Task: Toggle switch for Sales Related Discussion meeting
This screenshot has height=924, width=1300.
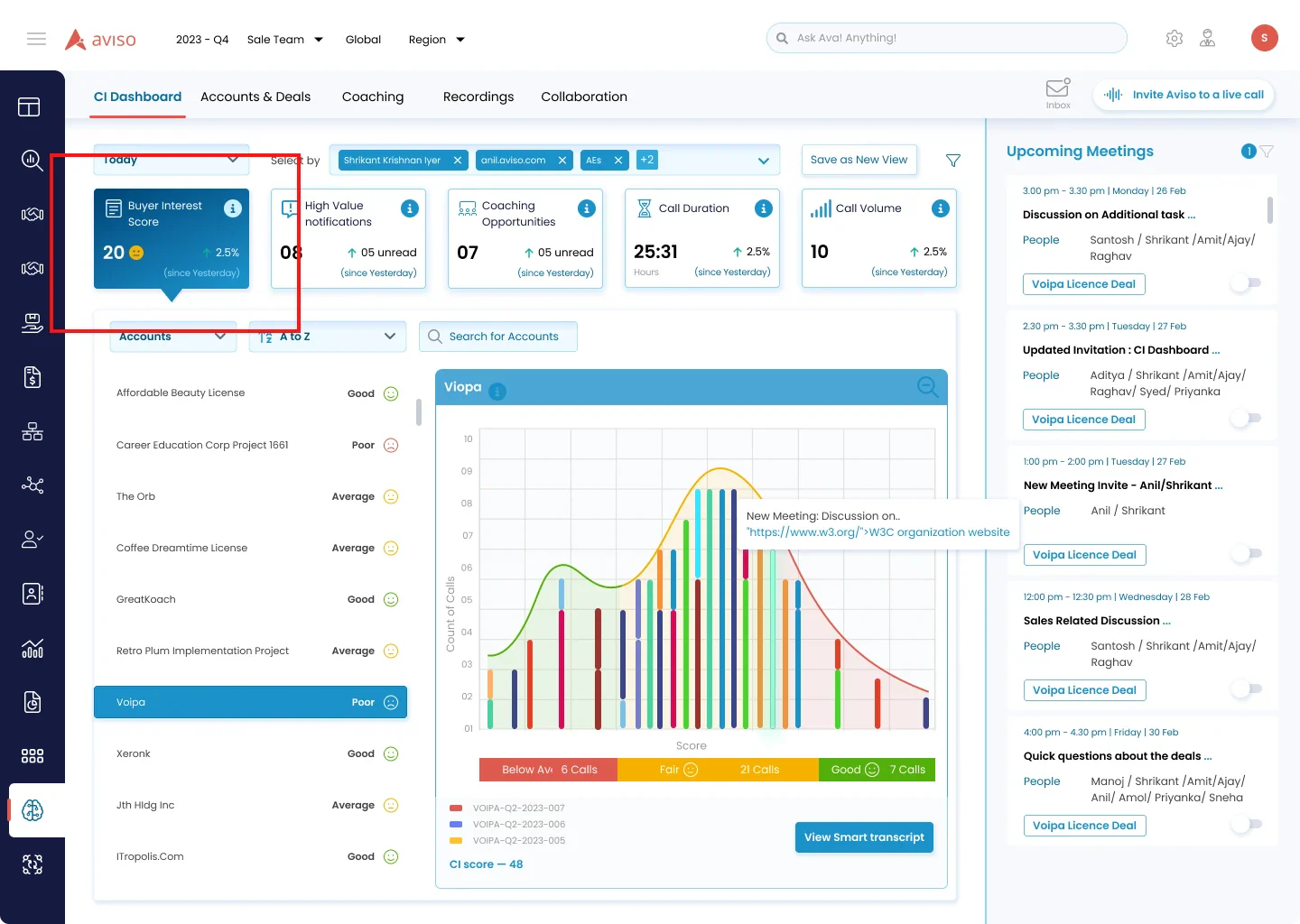Action: 1247,689
